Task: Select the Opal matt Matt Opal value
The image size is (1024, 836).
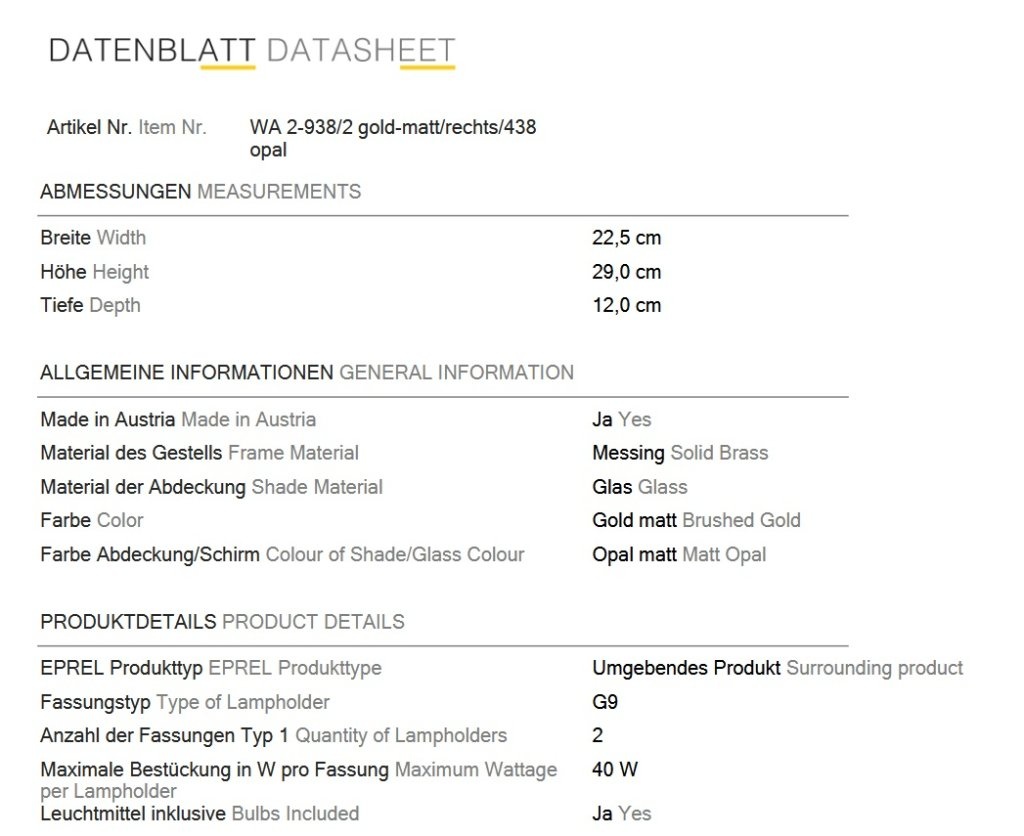Action: pyautogui.click(x=679, y=555)
